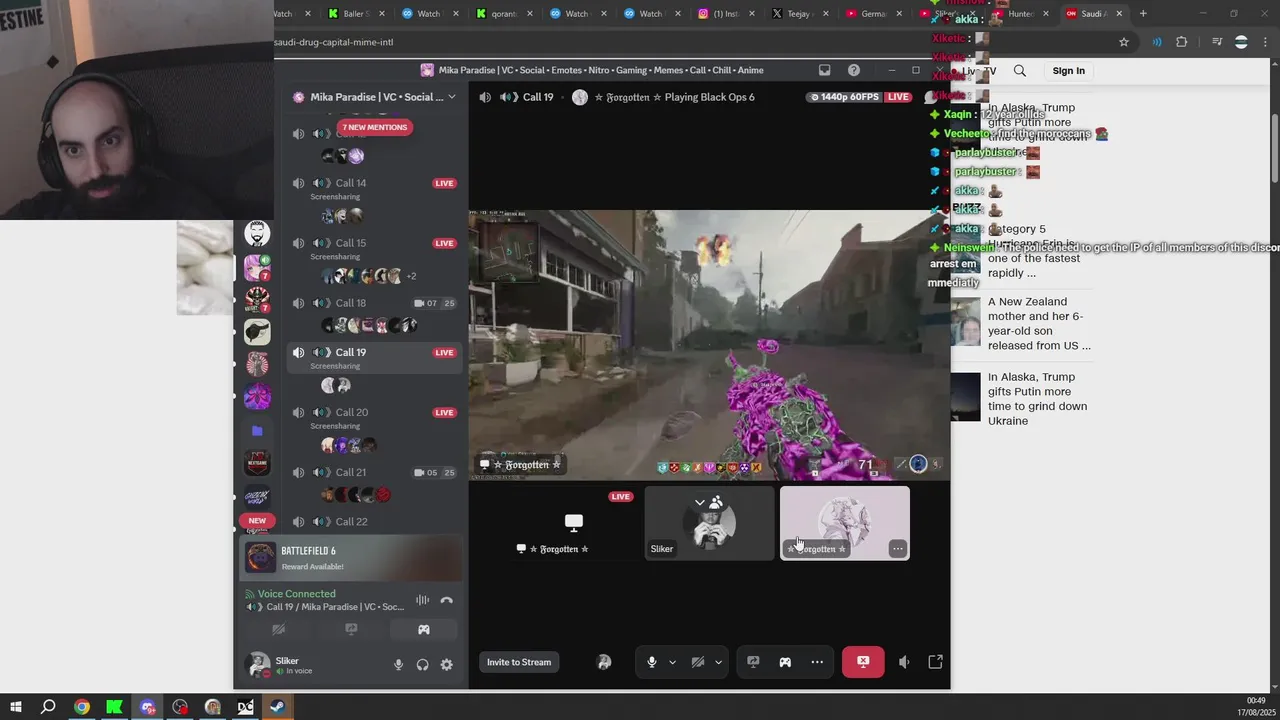This screenshot has height=720, width=1280.
Task: Open Chrome extensions puzzle icon
Action: pyautogui.click(x=1182, y=42)
